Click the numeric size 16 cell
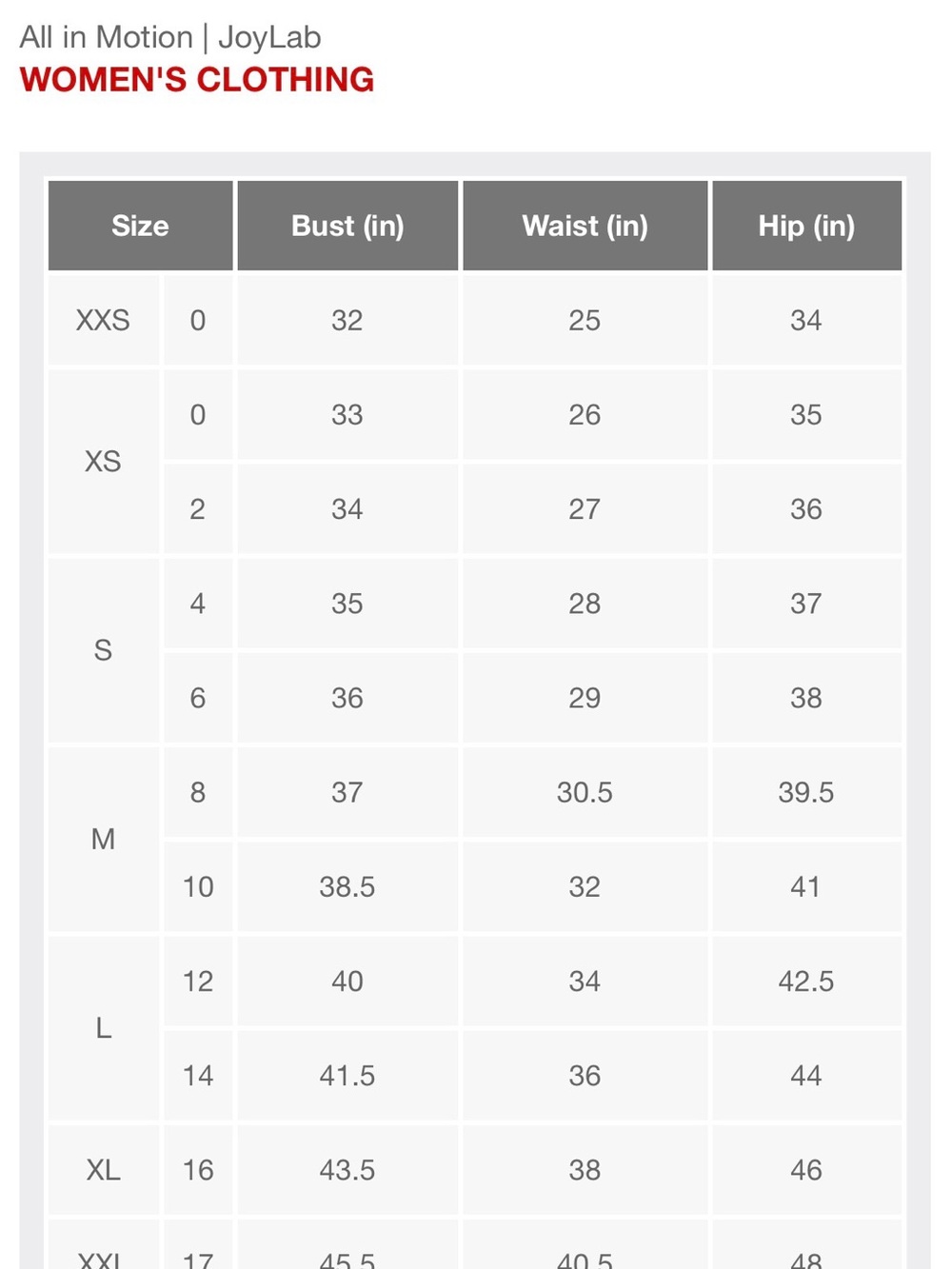The image size is (952, 1269). pyautogui.click(x=198, y=1170)
